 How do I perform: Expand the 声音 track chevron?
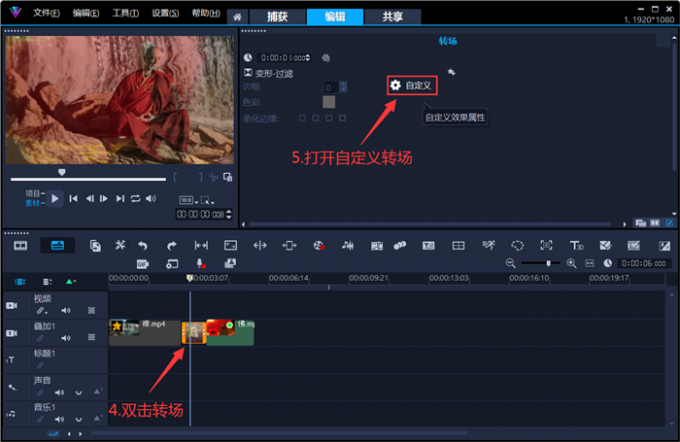coord(78,393)
